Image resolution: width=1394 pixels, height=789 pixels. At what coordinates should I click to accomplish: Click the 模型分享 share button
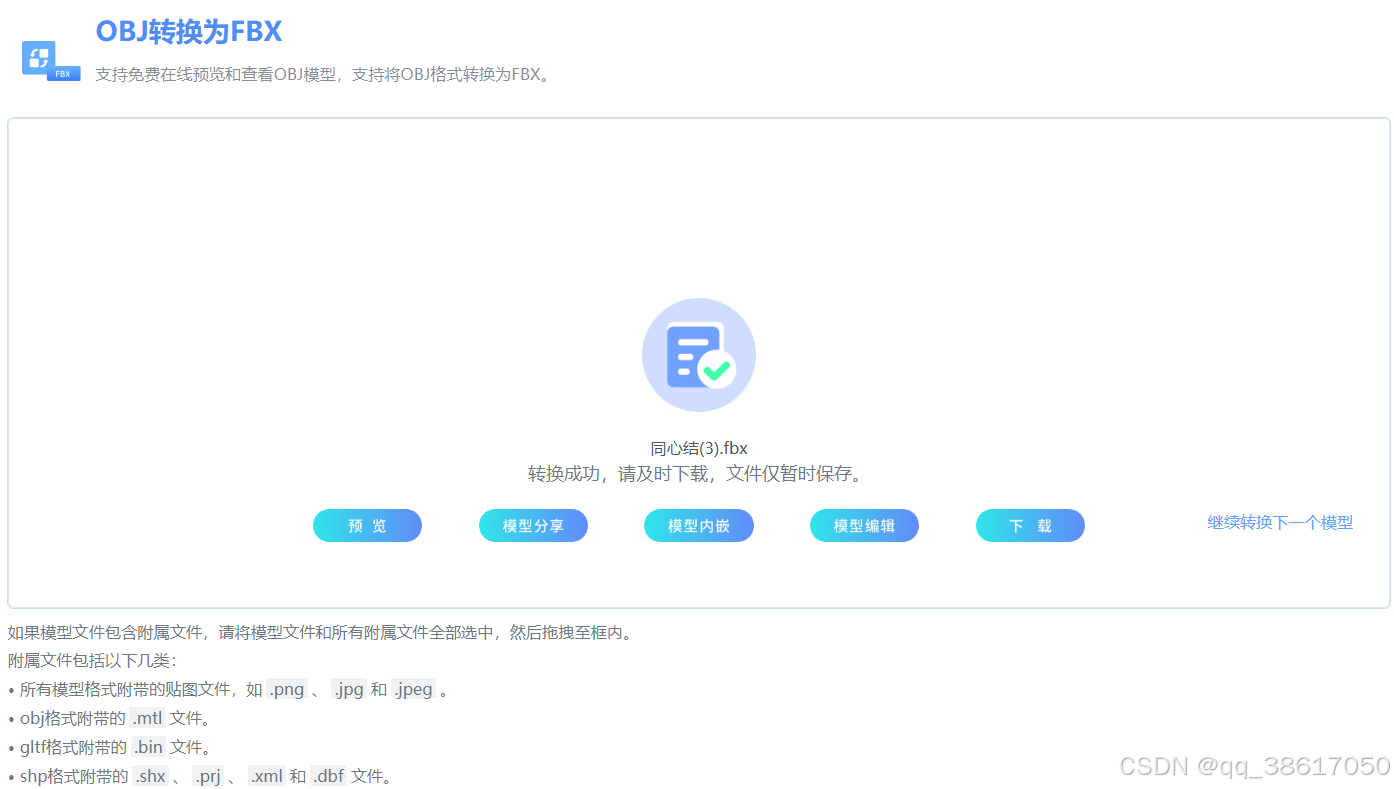pos(533,525)
